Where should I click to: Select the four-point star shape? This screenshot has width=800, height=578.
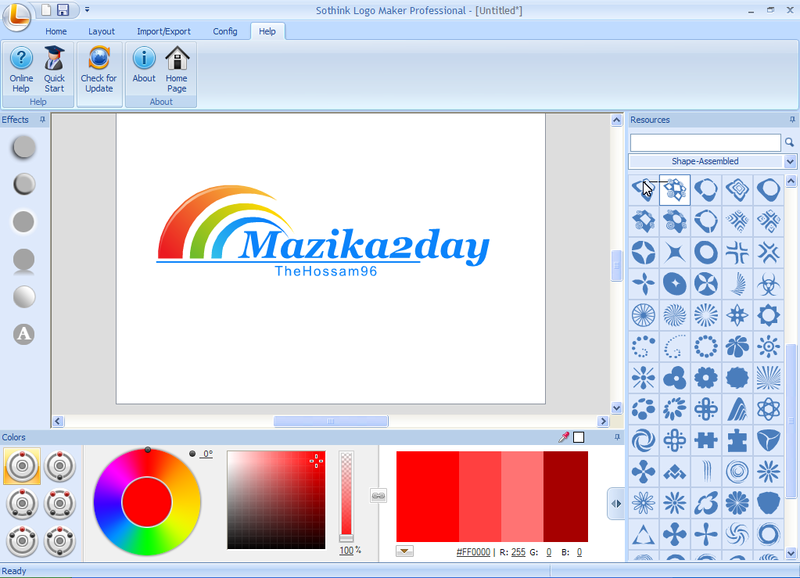pos(675,253)
